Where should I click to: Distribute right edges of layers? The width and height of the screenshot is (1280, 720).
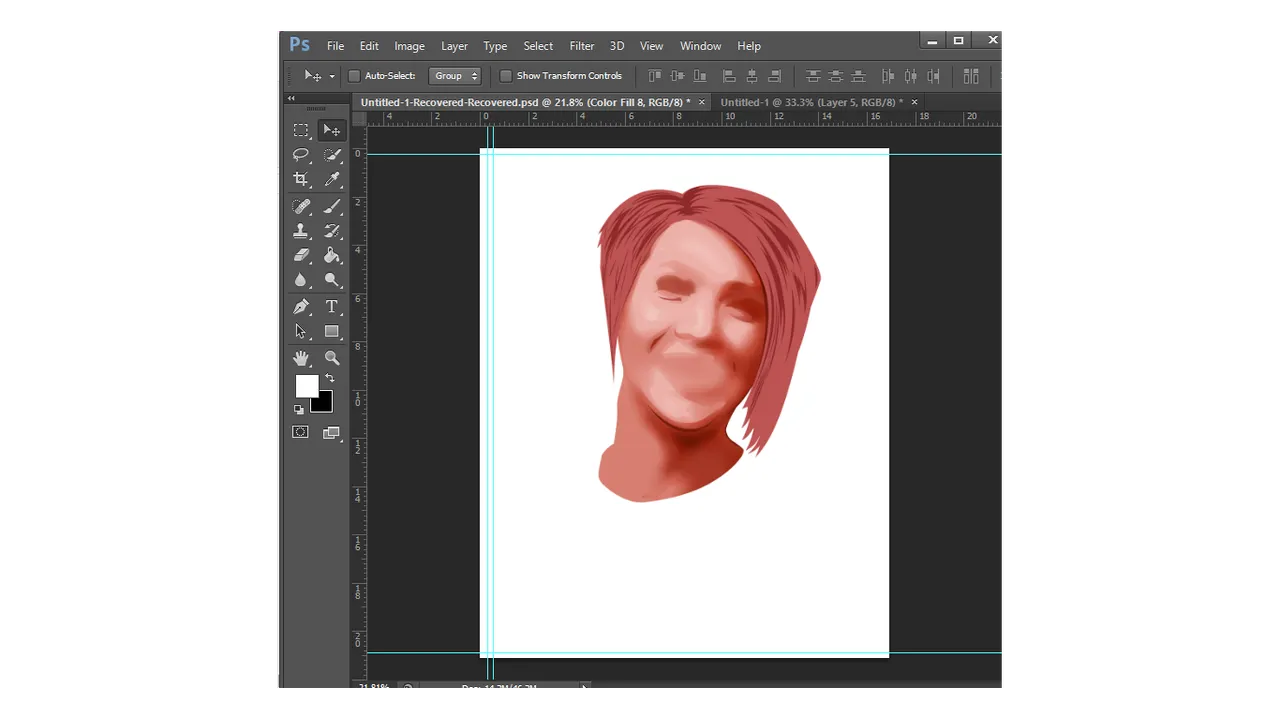(x=933, y=76)
